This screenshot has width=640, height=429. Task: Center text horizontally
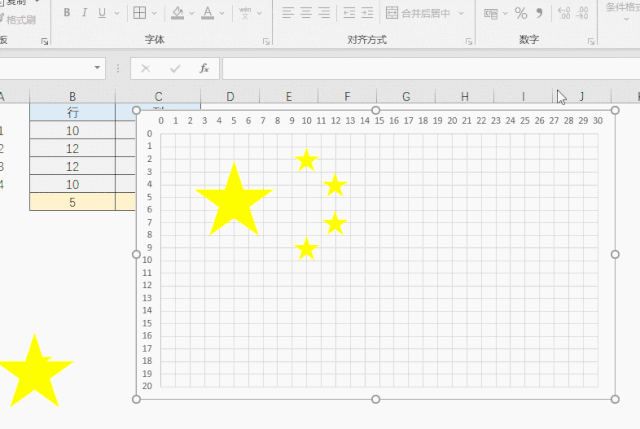click(306, 13)
